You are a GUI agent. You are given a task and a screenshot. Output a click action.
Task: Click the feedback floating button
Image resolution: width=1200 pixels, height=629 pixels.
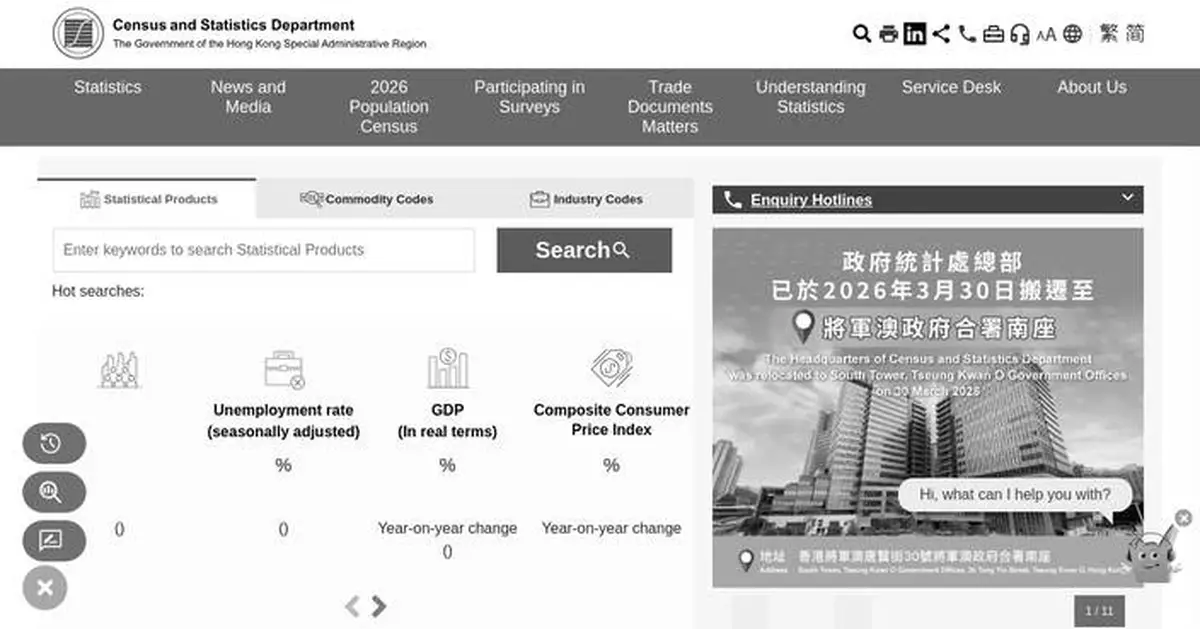(x=54, y=541)
